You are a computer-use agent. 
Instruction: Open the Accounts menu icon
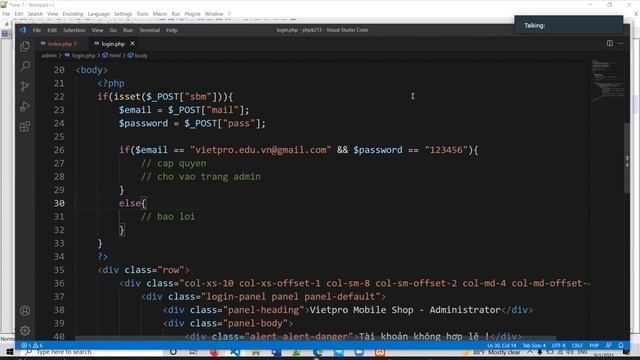25,311
